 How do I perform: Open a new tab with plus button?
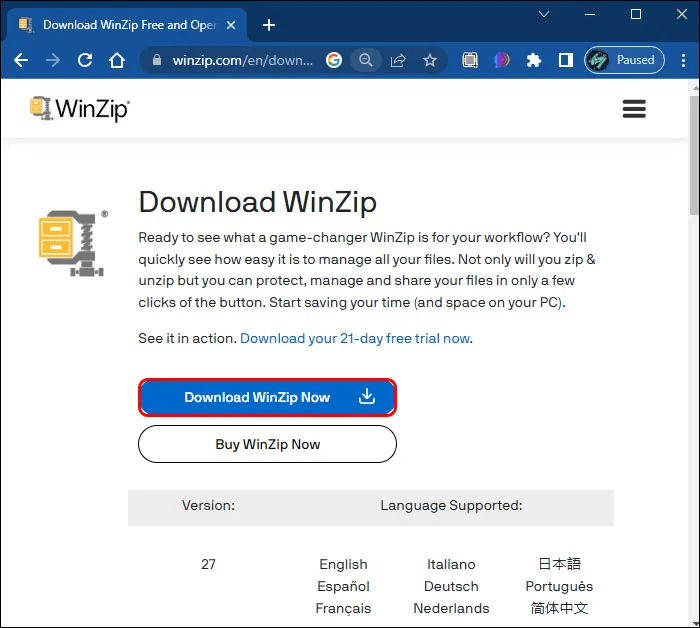(x=269, y=25)
